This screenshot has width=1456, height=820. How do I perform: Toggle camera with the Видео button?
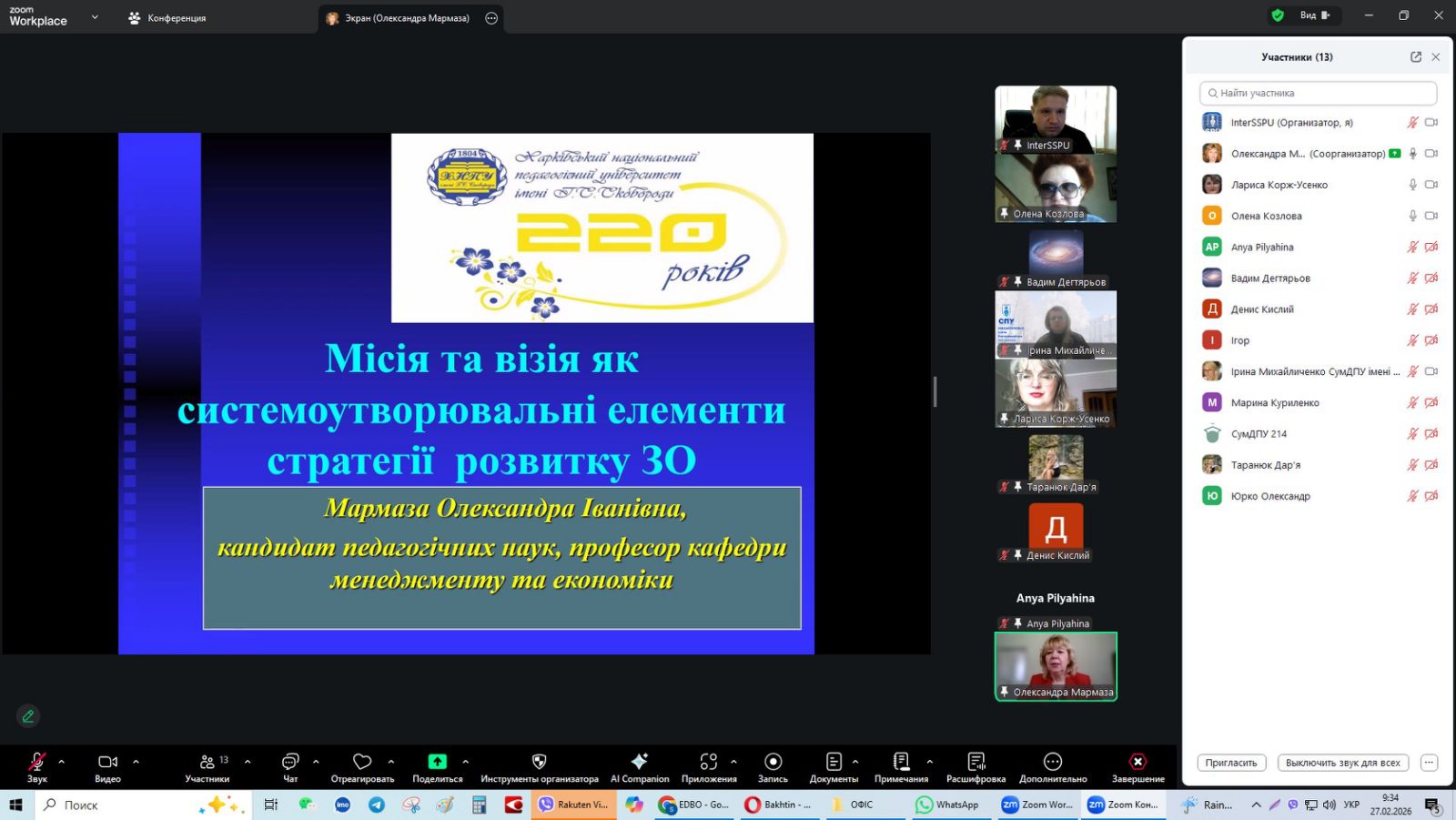click(x=107, y=762)
